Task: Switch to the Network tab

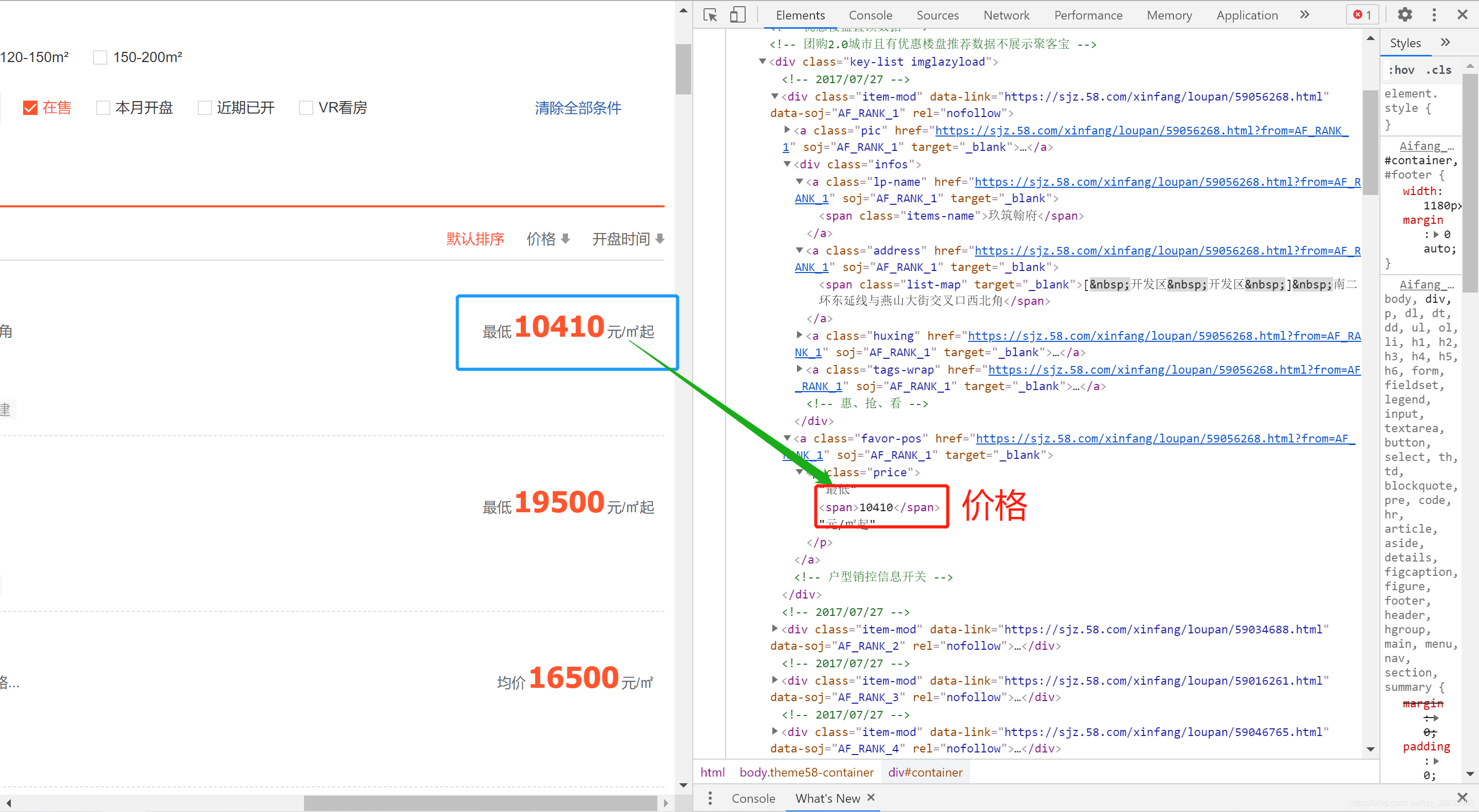Action: pyautogui.click(x=1006, y=15)
